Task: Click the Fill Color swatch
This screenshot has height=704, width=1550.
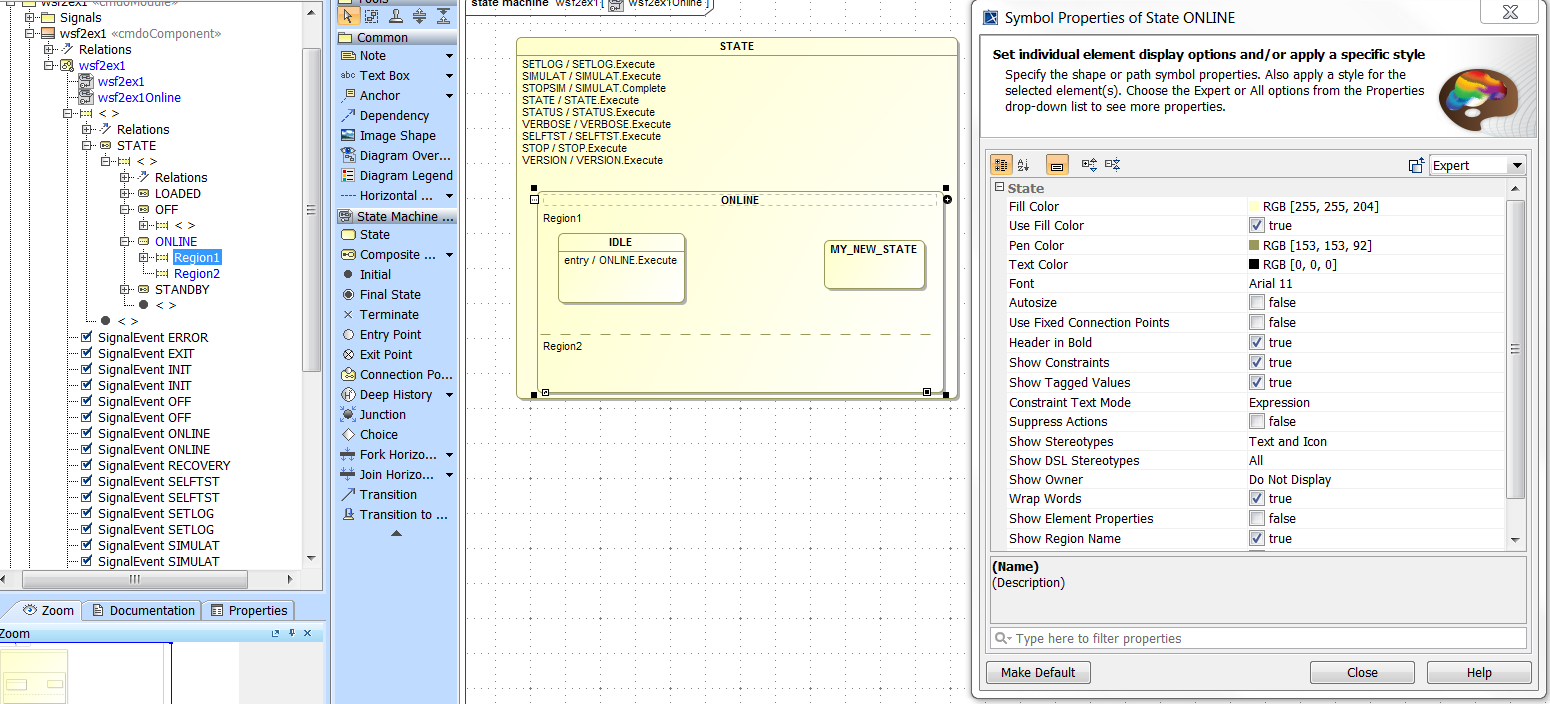Action: 1254,207
